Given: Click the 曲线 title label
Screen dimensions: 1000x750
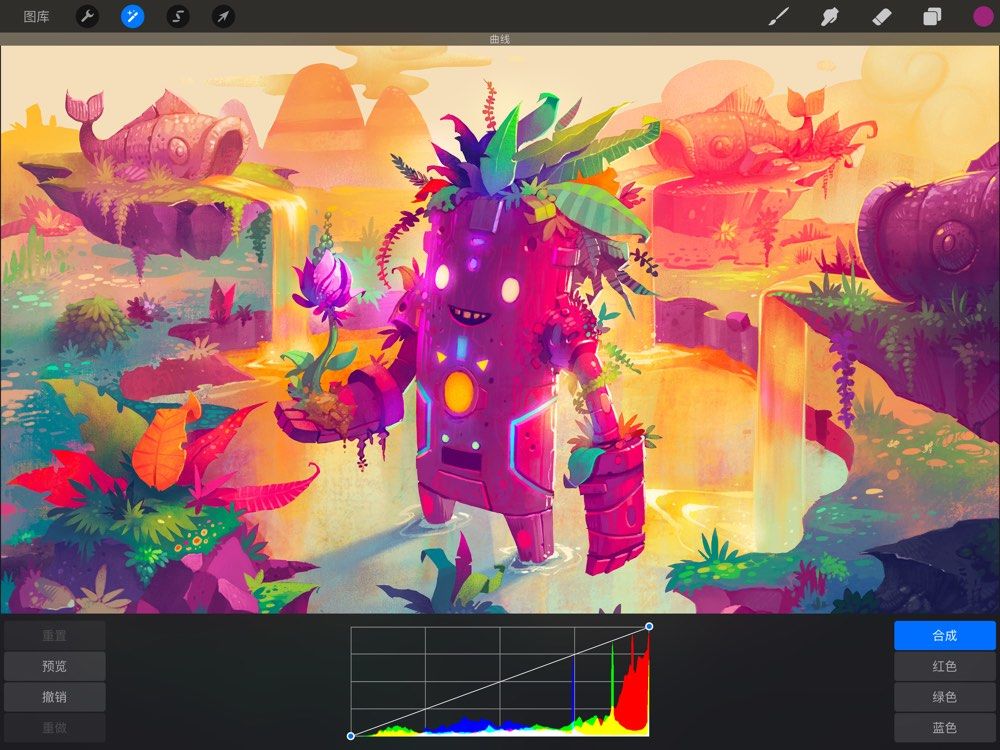Looking at the screenshot, I should coord(500,39).
